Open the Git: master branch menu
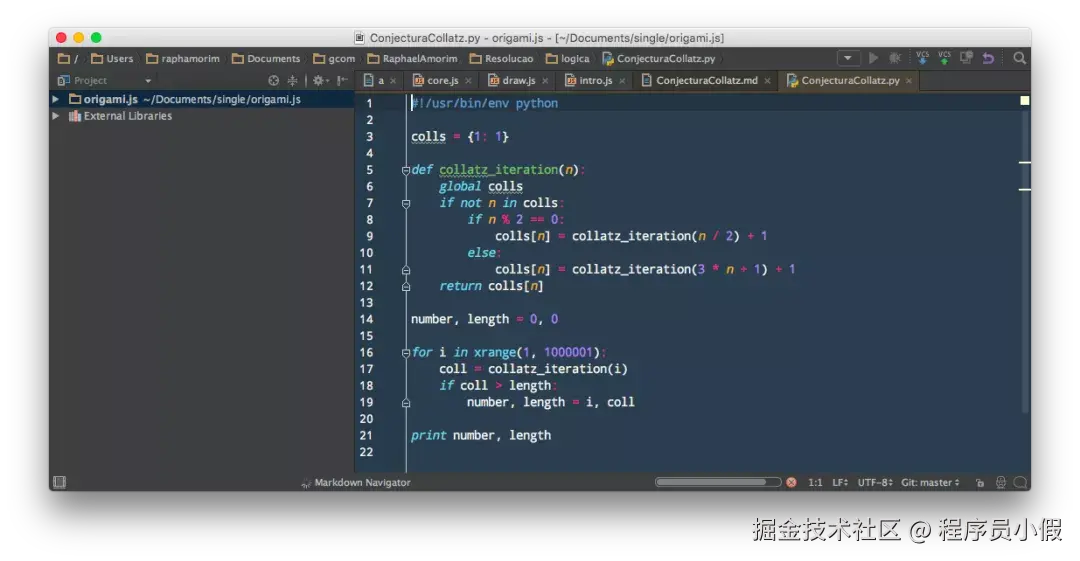The image size is (1080, 561). click(930, 482)
